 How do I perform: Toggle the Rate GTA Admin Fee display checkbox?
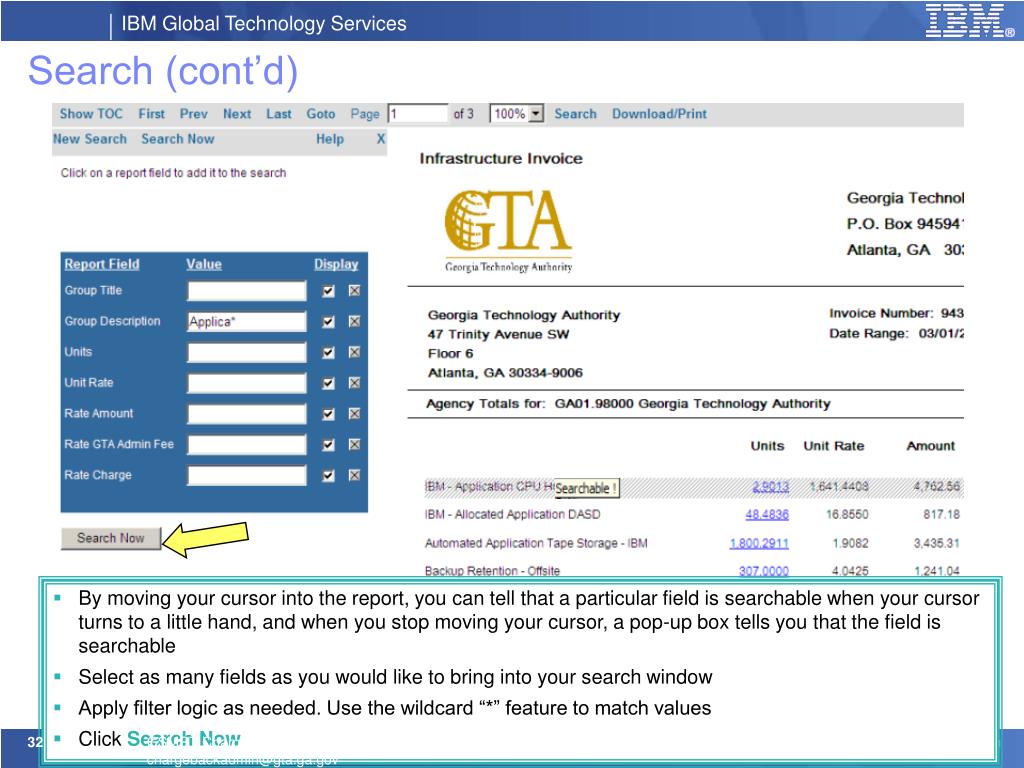[x=328, y=444]
